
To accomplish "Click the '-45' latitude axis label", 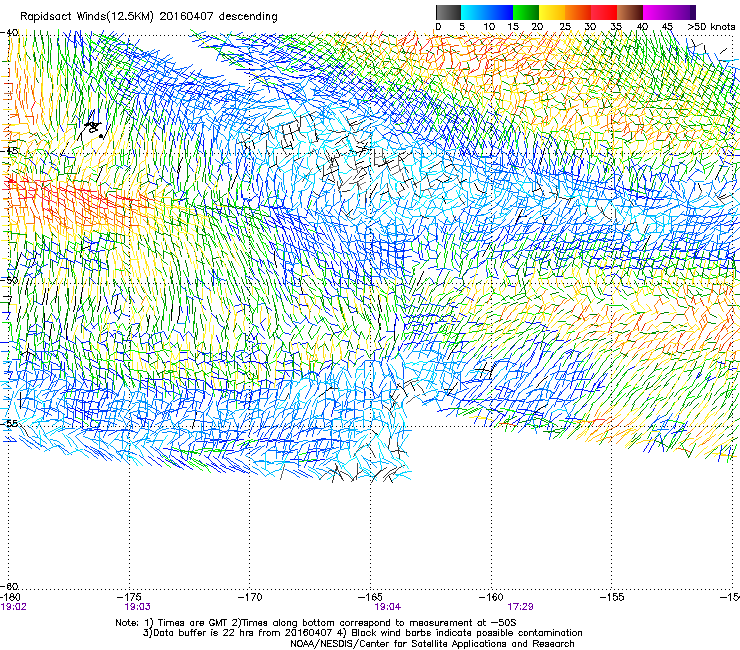I will 9,151.
